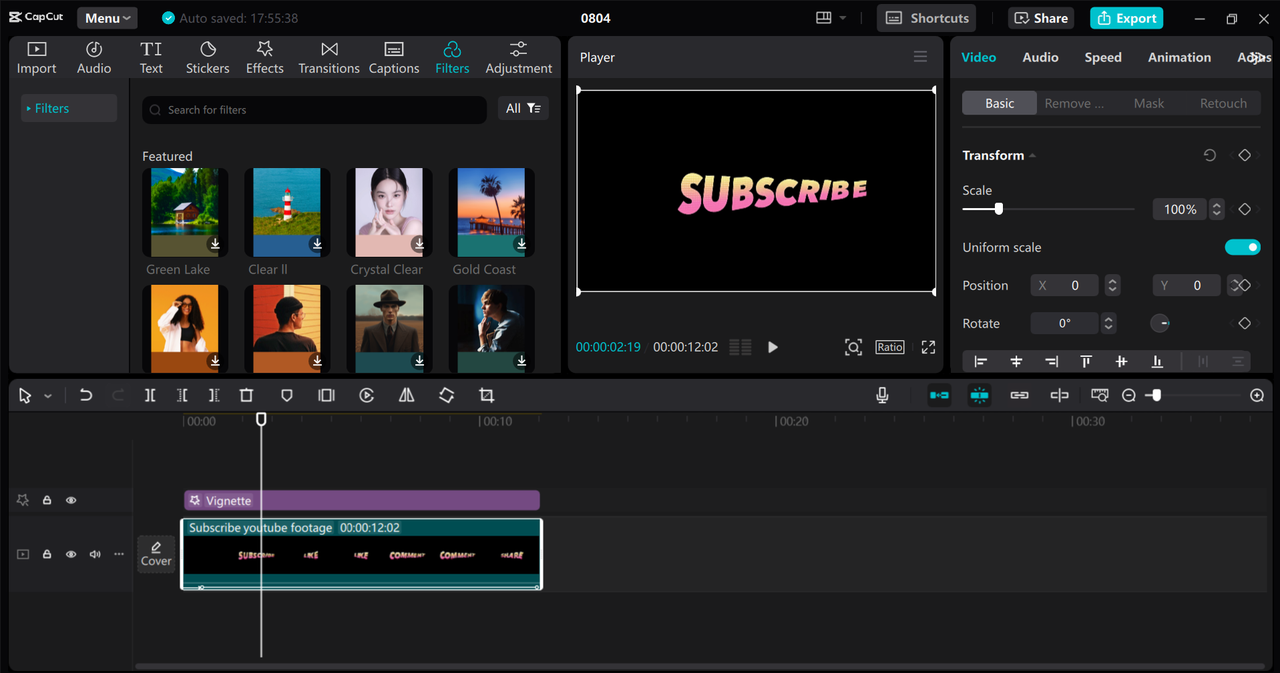The image size is (1280, 673).
Task: Mute the main video track audio
Action: click(x=95, y=554)
